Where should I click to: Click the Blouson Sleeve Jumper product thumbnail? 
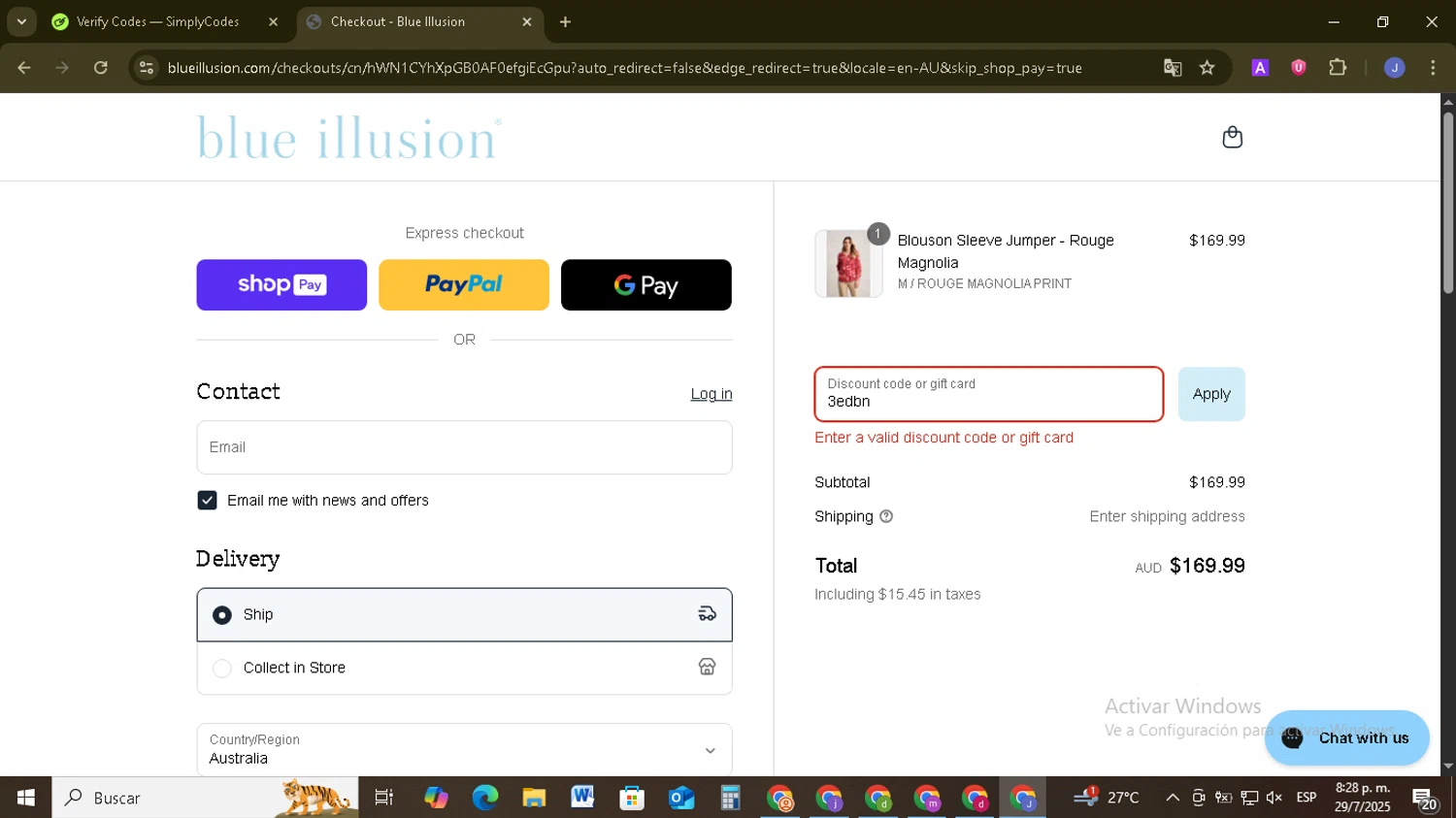848,263
